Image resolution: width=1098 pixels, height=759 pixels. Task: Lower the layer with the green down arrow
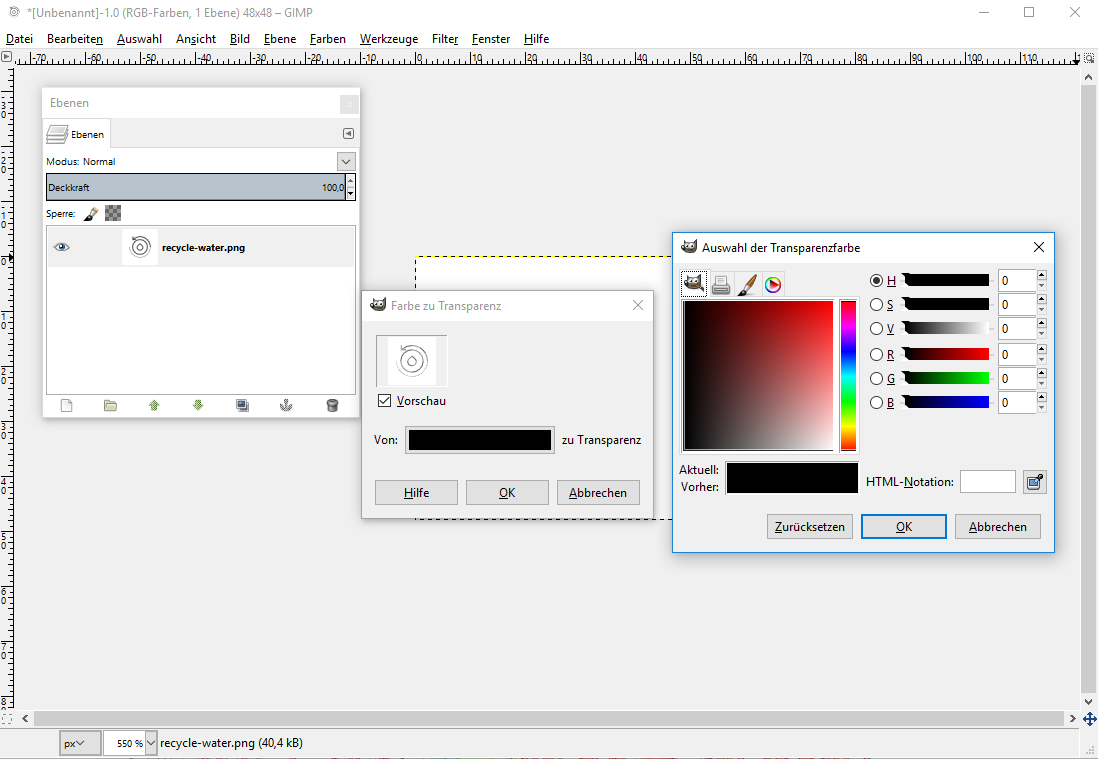(x=197, y=405)
